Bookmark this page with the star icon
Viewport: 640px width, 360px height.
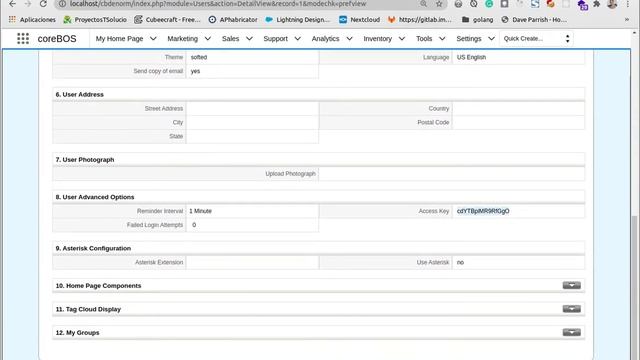[439, 4]
